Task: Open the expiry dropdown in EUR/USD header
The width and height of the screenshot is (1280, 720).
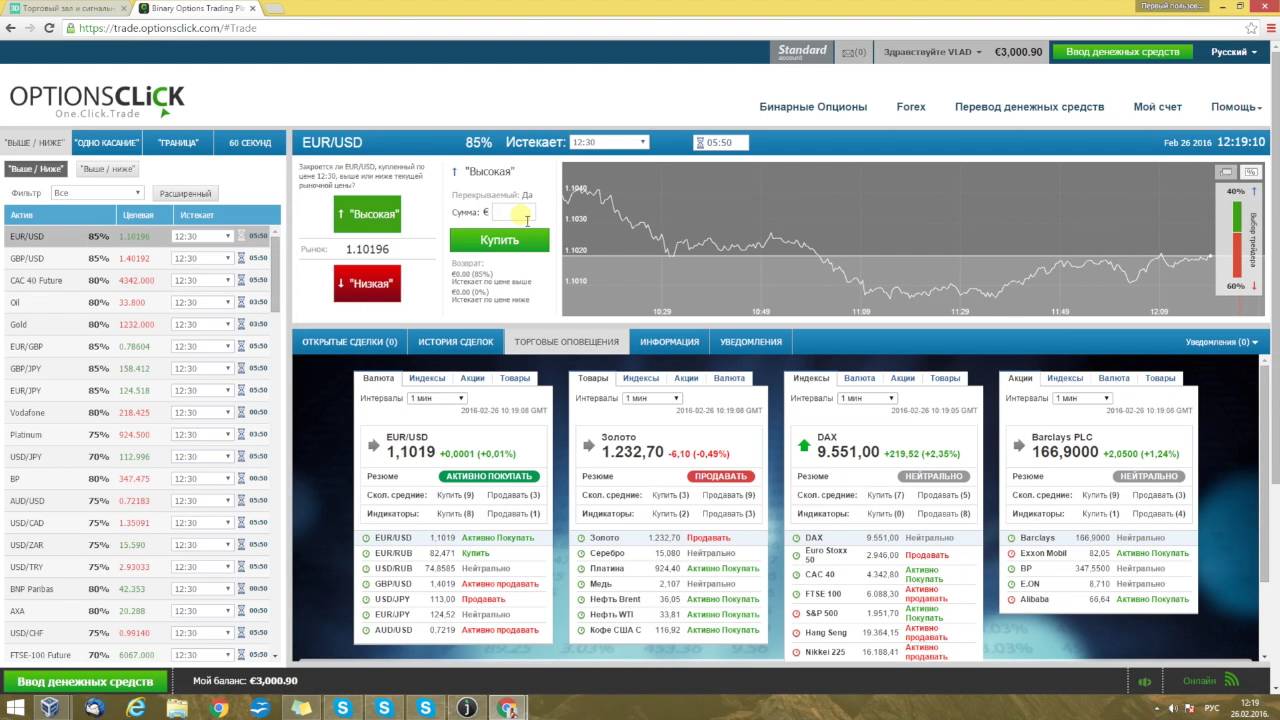Action: pos(609,142)
